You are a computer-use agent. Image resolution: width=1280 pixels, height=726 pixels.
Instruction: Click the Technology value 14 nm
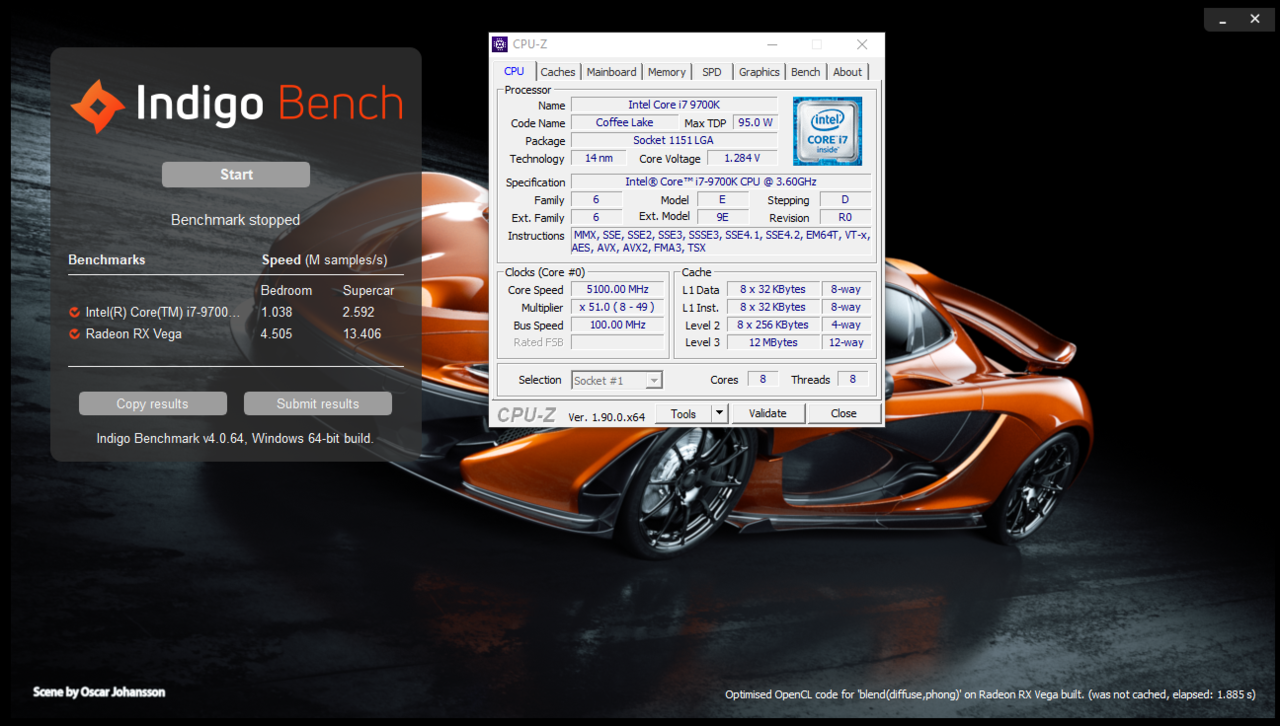pyautogui.click(x=599, y=158)
